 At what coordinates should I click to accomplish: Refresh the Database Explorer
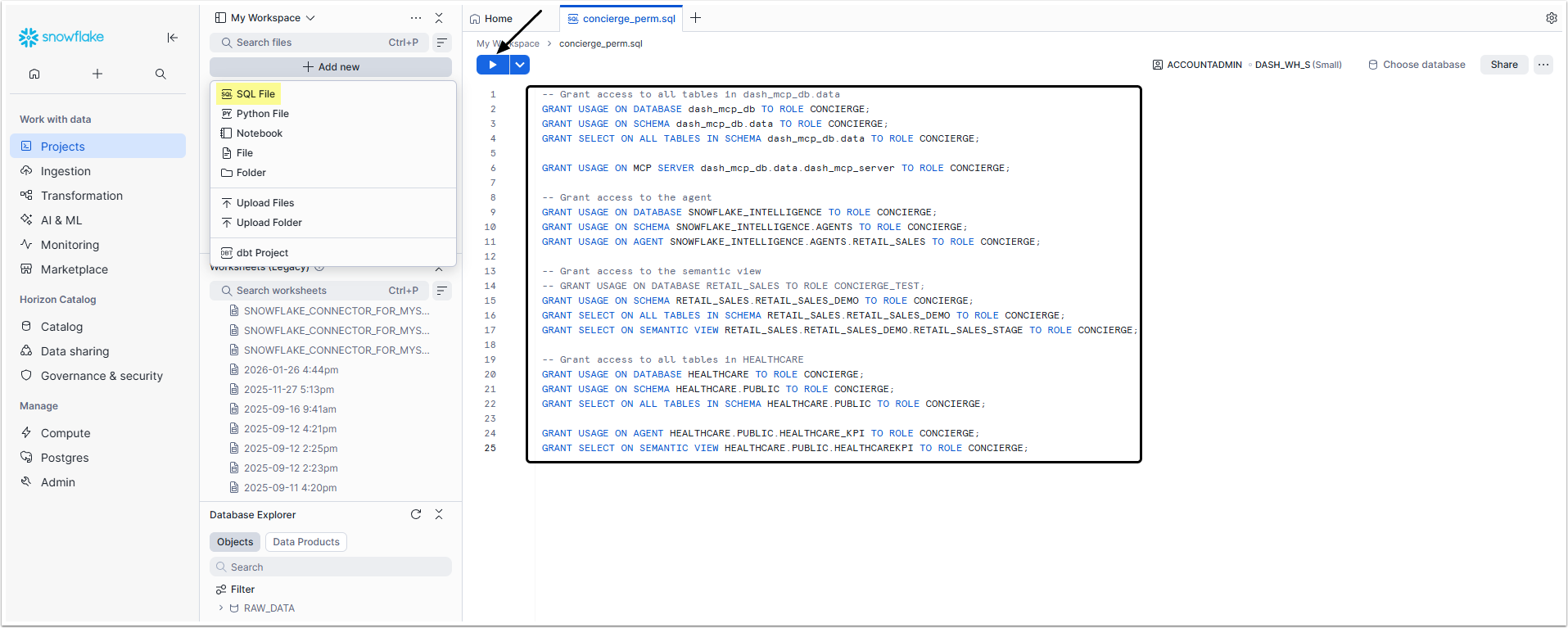(x=416, y=514)
